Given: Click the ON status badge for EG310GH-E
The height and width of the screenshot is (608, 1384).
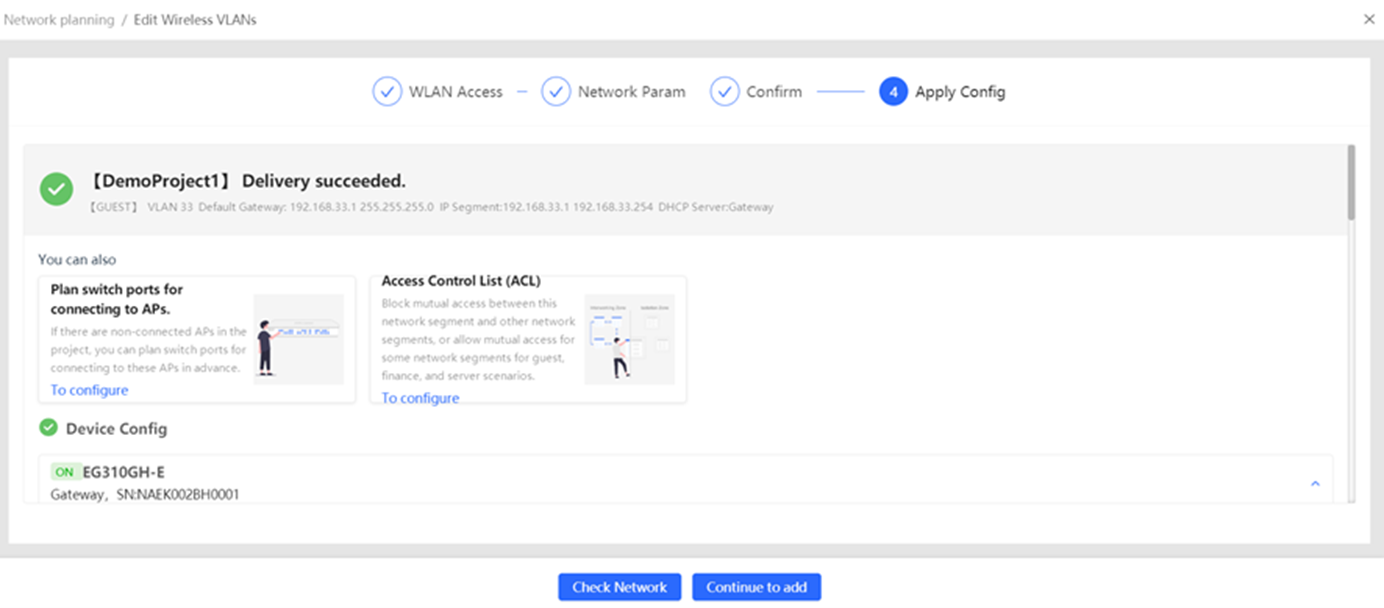Looking at the screenshot, I should [x=64, y=472].
